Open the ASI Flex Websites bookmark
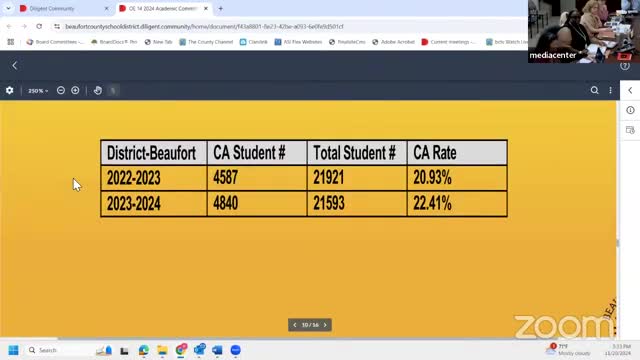 pos(298,42)
